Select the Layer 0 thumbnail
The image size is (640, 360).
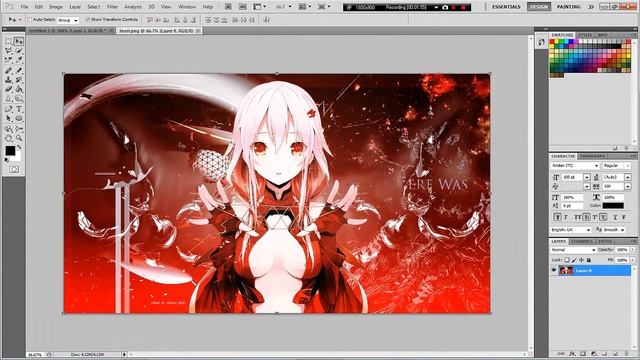pyautogui.click(x=566, y=270)
